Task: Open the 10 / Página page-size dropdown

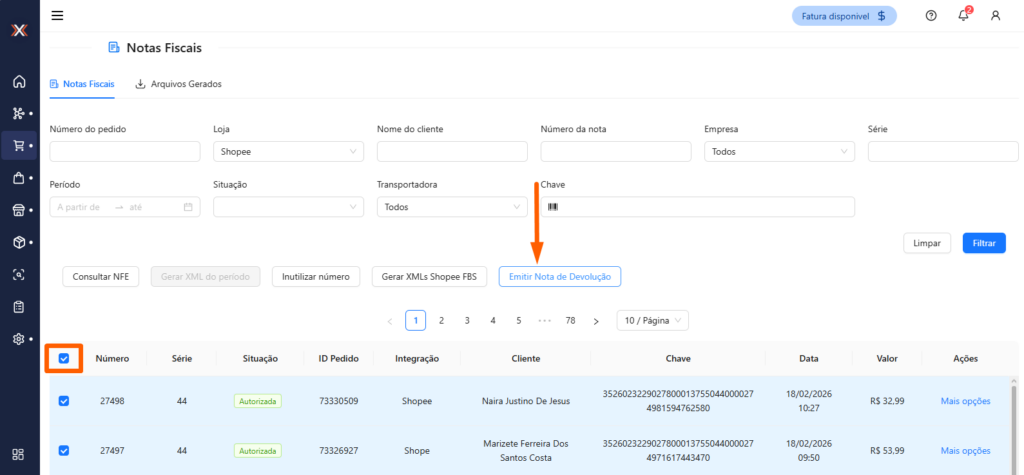Action: (x=652, y=320)
